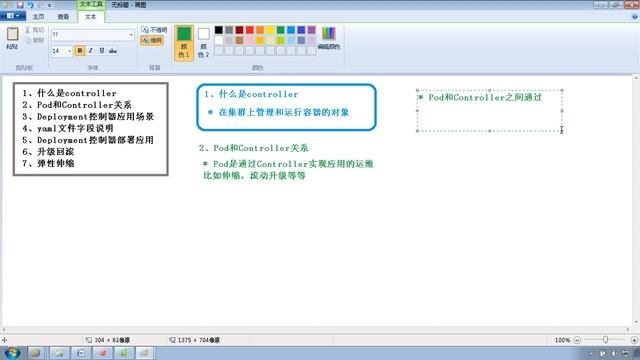Pick the pink color swatch

coord(249,40)
